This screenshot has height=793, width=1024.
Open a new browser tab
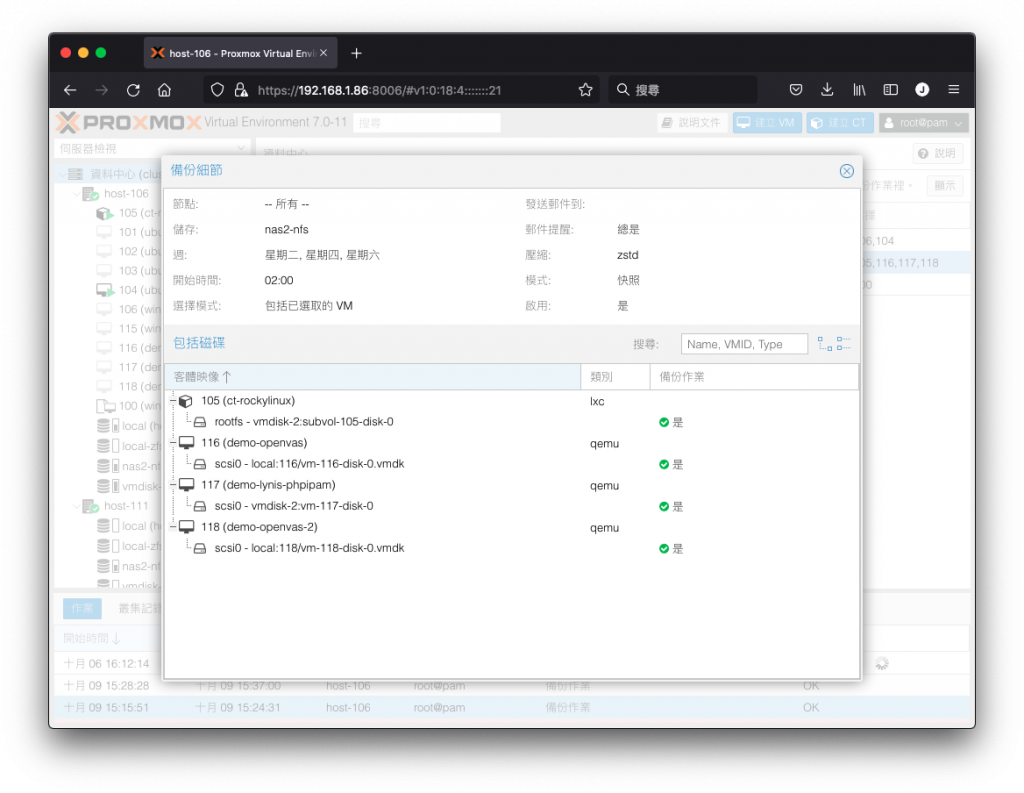[356, 54]
